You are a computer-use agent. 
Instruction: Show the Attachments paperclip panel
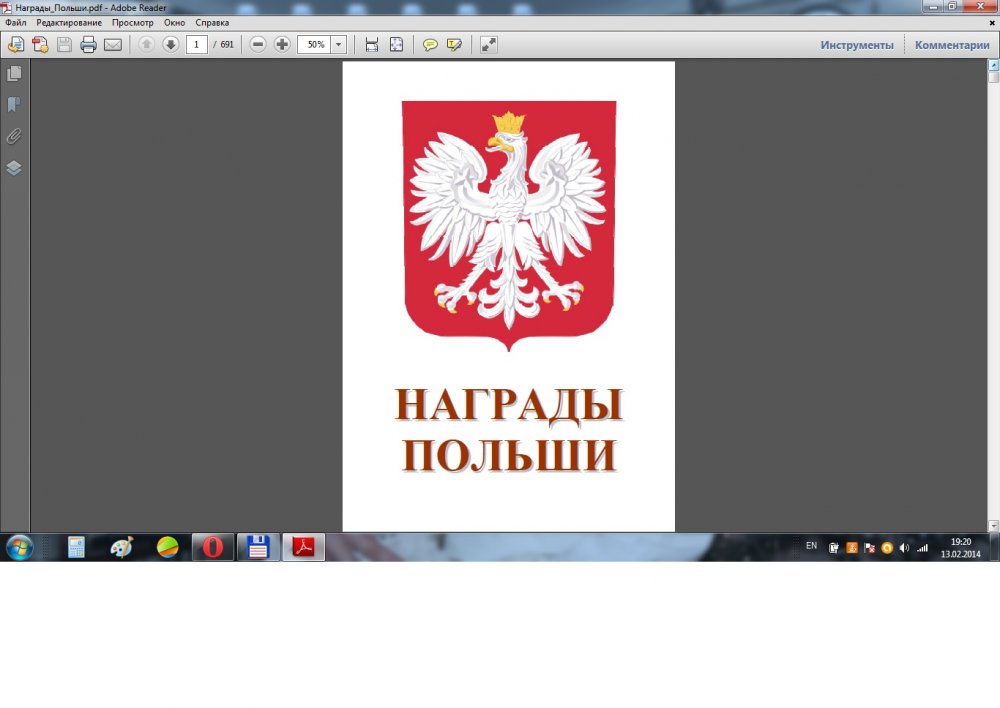[x=14, y=136]
